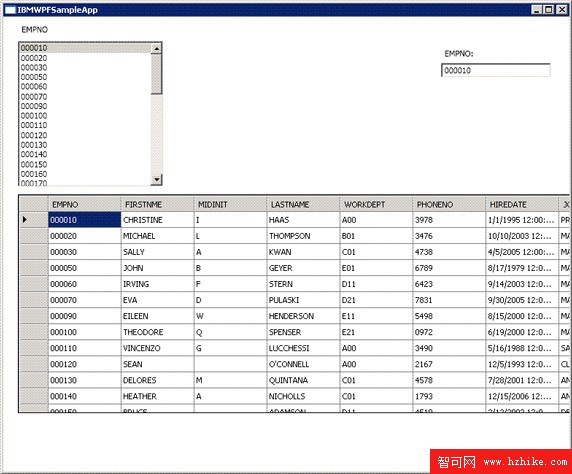572x474 pixels.
Task: Click hire date cell 1/1/1995
Action: pos(522,220)
